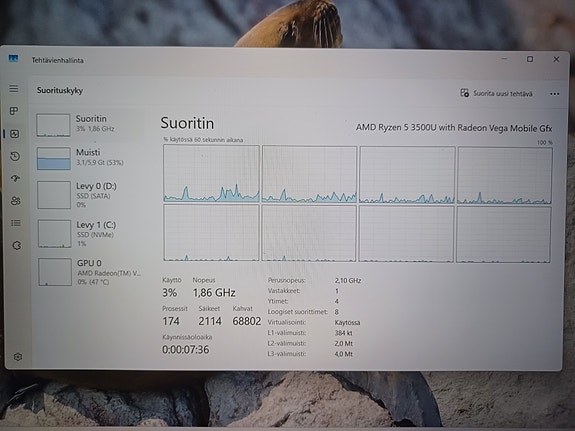Click Suorita uusi tehtävä button
This screenshot has width=575, height=431.
pyautogui.click(x=496, y=93)
